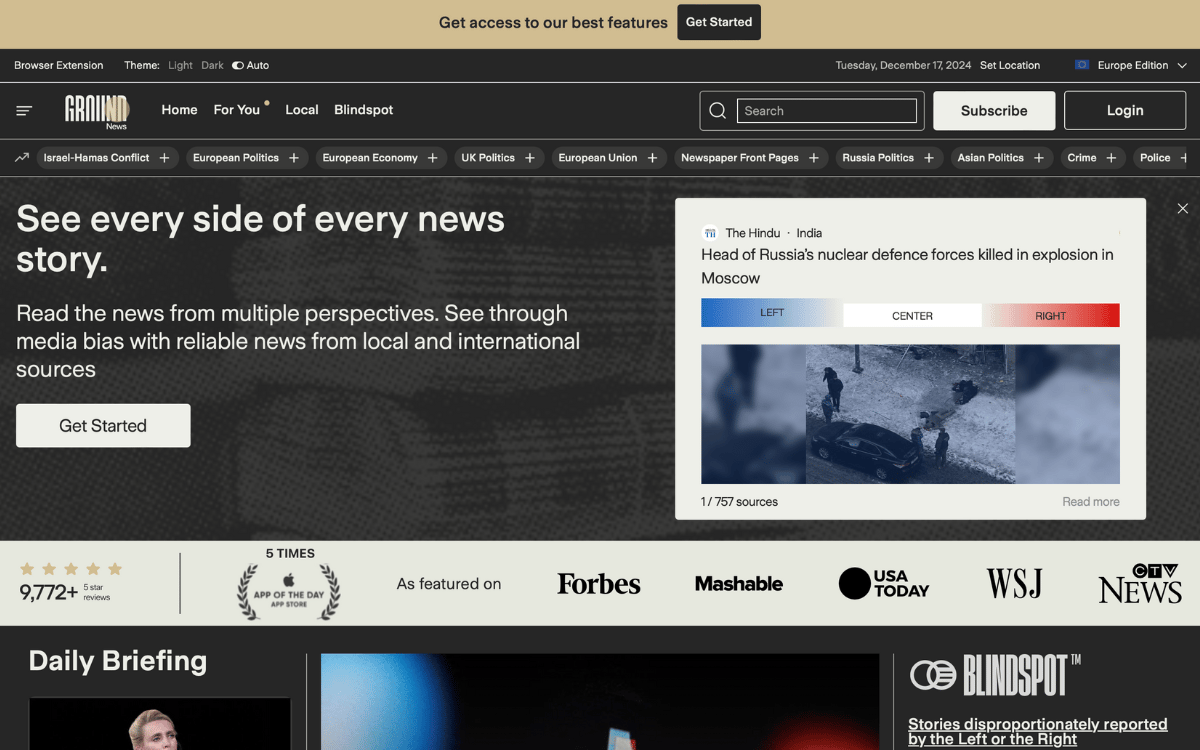This screenshot has width=1200, height=750.
Task: Click the Blindspot logo
Action: coord(995,675)
